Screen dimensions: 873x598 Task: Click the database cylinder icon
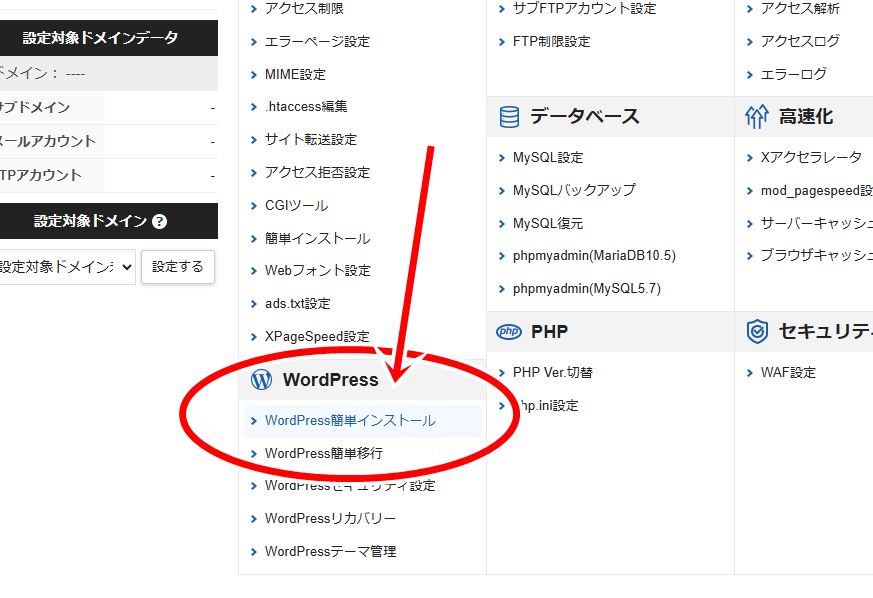pyautogui.click(x=509, y=117)
